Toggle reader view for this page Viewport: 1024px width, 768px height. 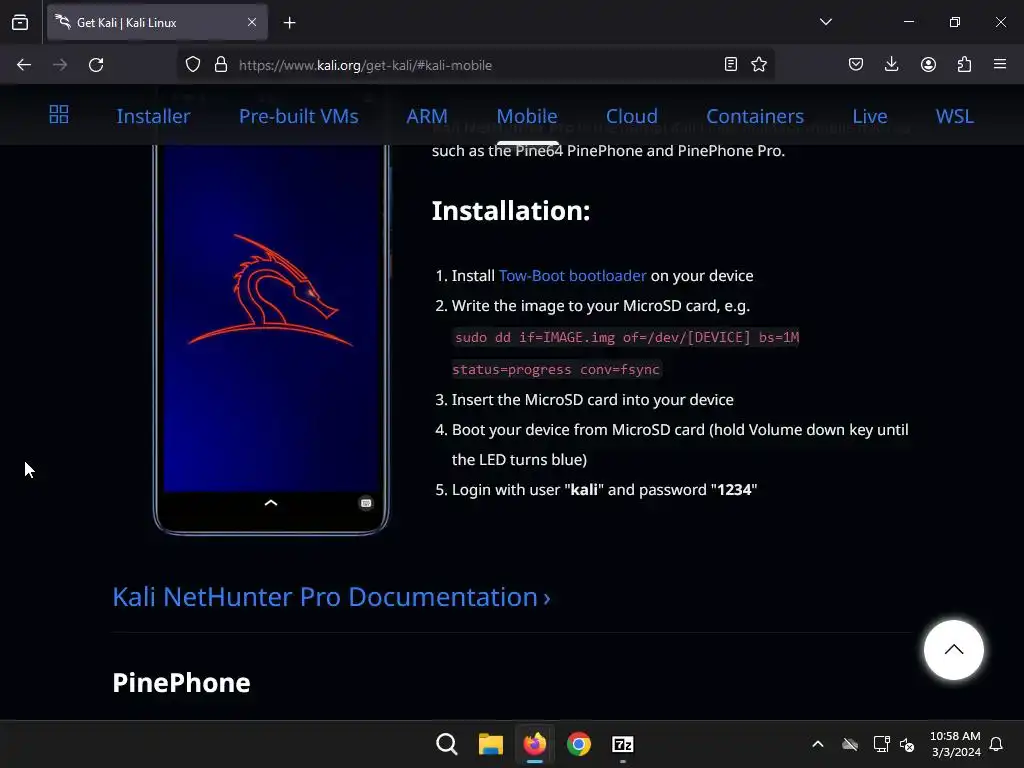point(731,64)
